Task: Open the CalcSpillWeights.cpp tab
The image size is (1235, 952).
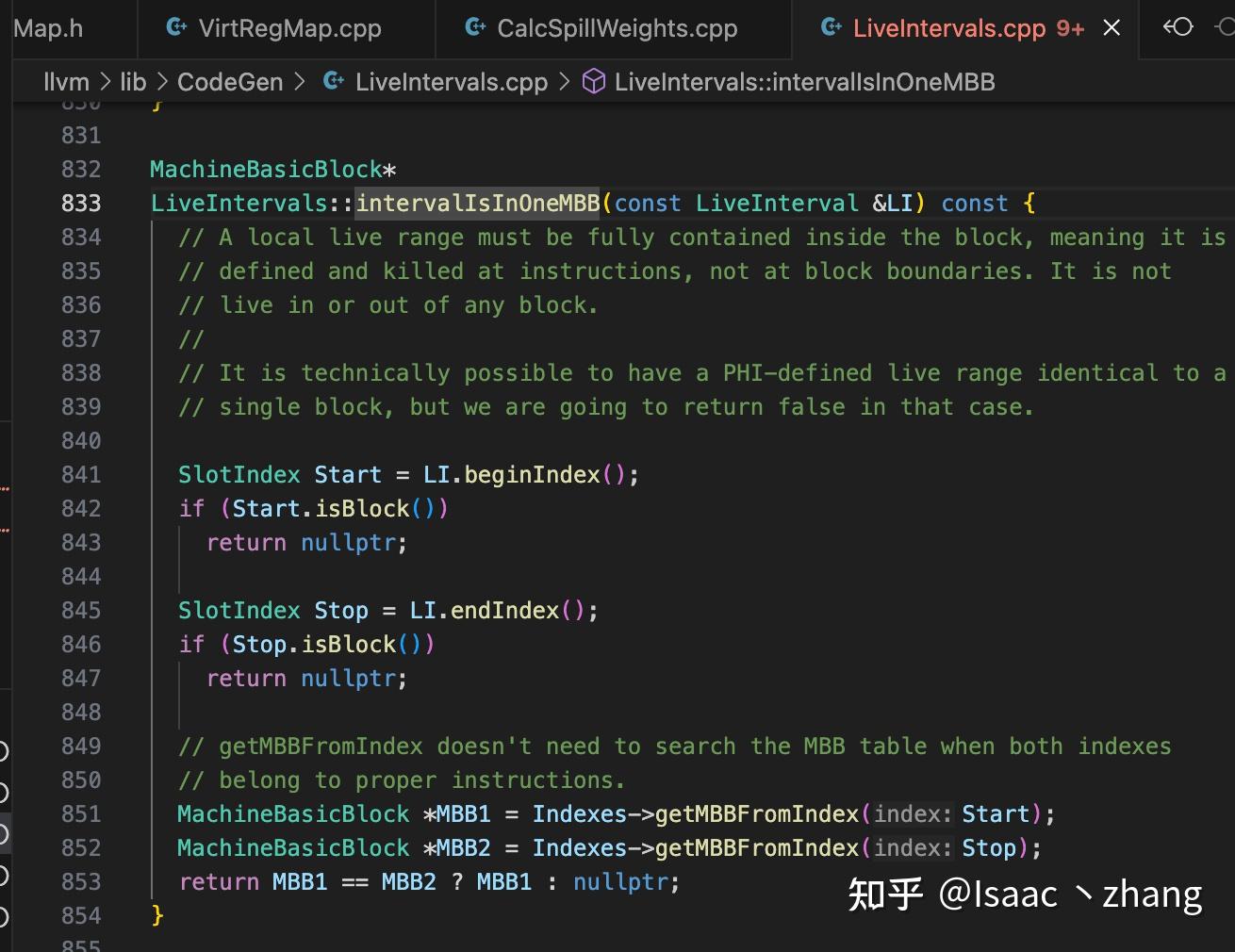Action: [x=617, y=28]
